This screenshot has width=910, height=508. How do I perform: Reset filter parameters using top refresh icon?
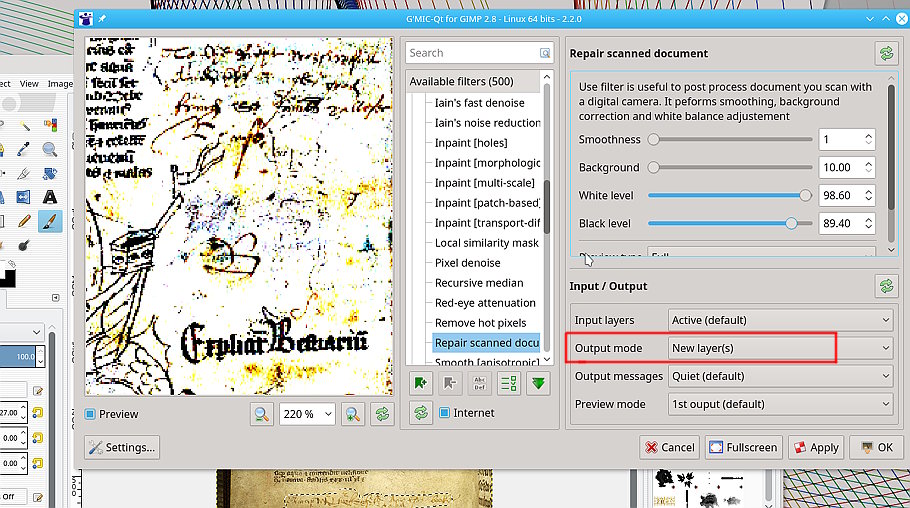click(x=886, y=53)
